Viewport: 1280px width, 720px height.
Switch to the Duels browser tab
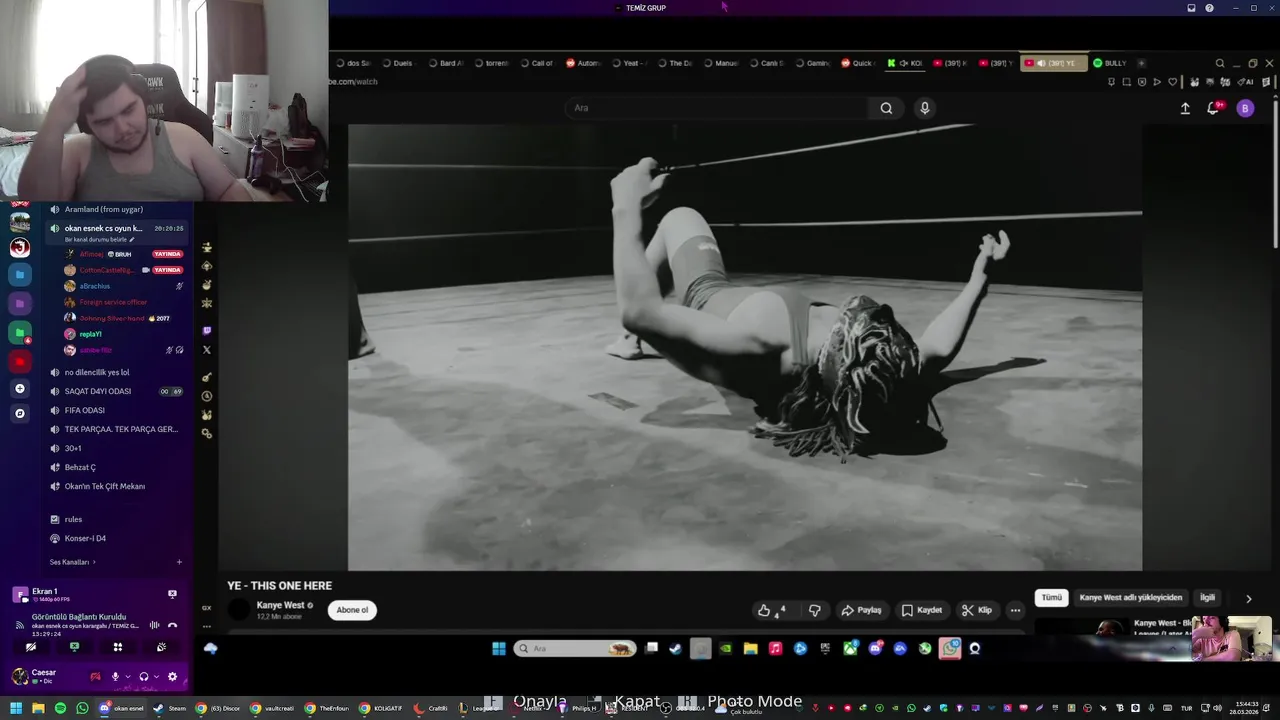(397, 63)
